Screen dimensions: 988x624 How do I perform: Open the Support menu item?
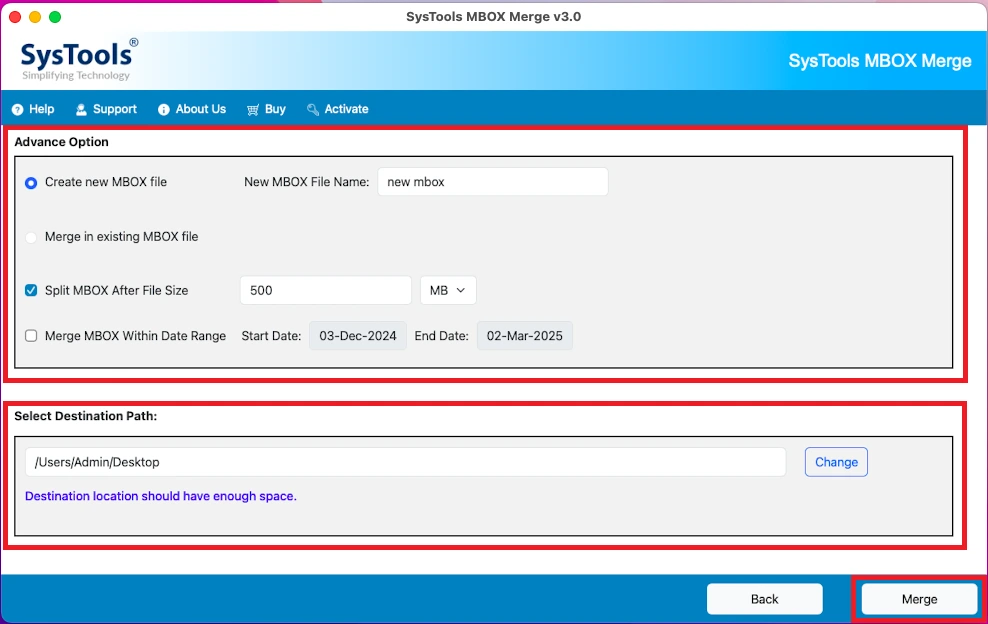[106, 109]
